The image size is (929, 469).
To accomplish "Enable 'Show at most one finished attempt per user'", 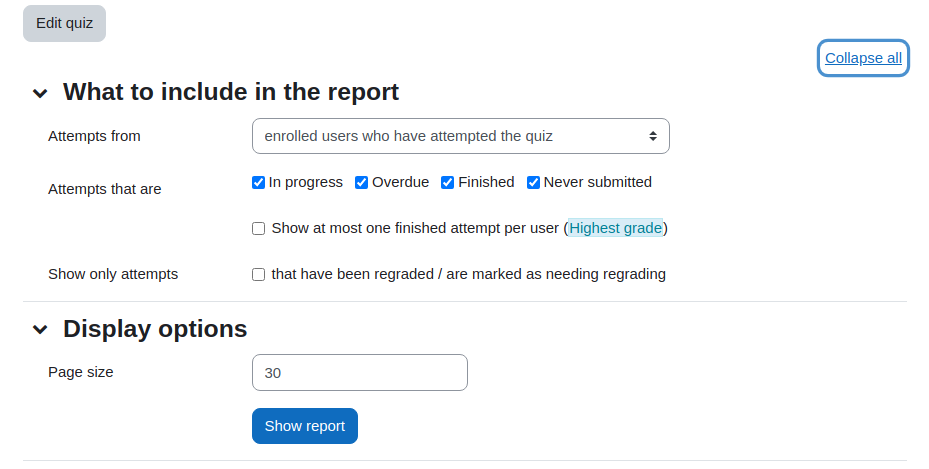I will (x=258, y=229).
